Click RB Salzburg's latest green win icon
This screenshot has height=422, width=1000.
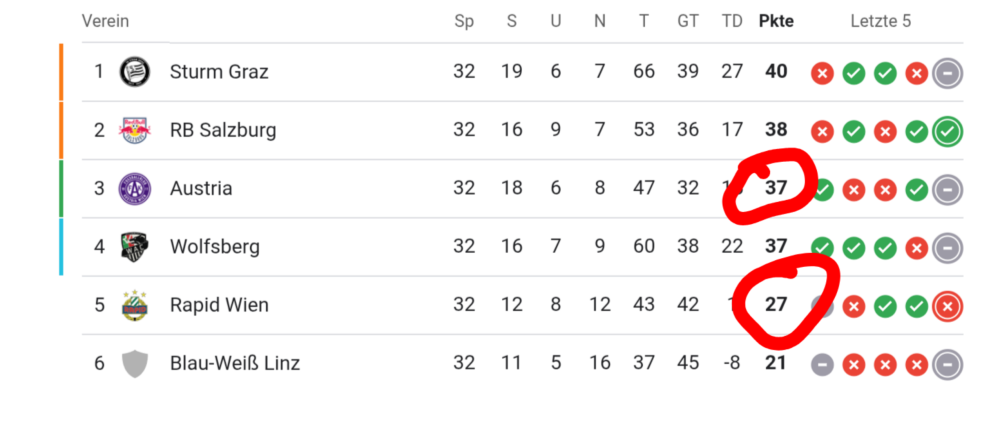(948, 131)
